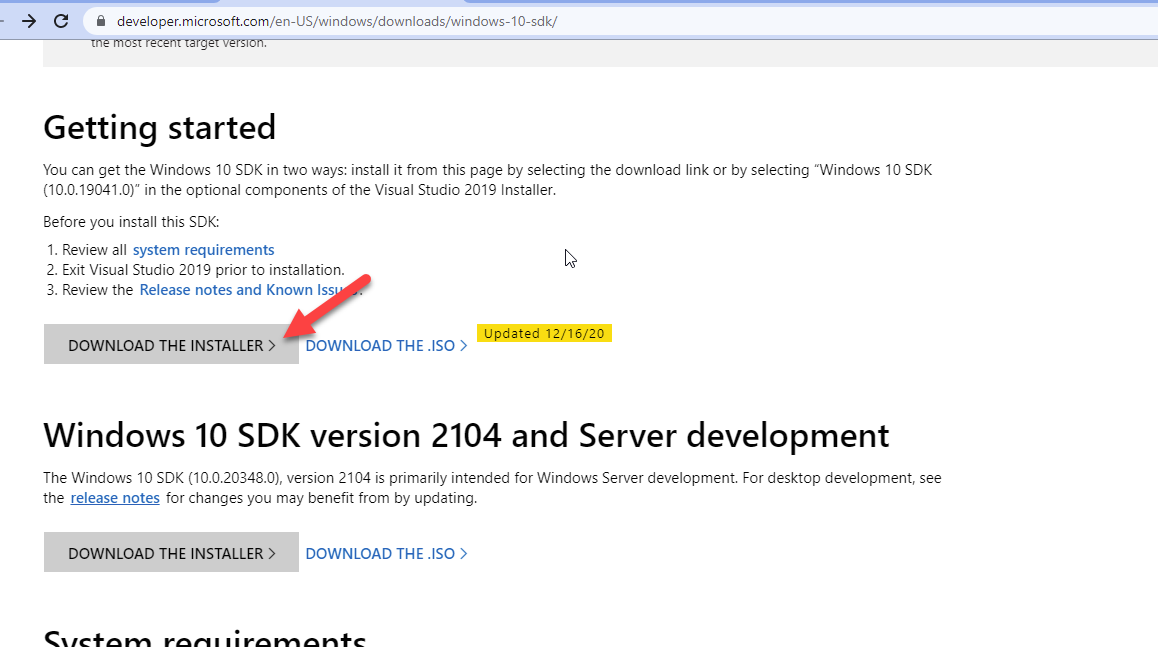This screenshot has width=1158, height=647.
Task: Download the installer for SDK version 2104
Action: coord(171,553)
